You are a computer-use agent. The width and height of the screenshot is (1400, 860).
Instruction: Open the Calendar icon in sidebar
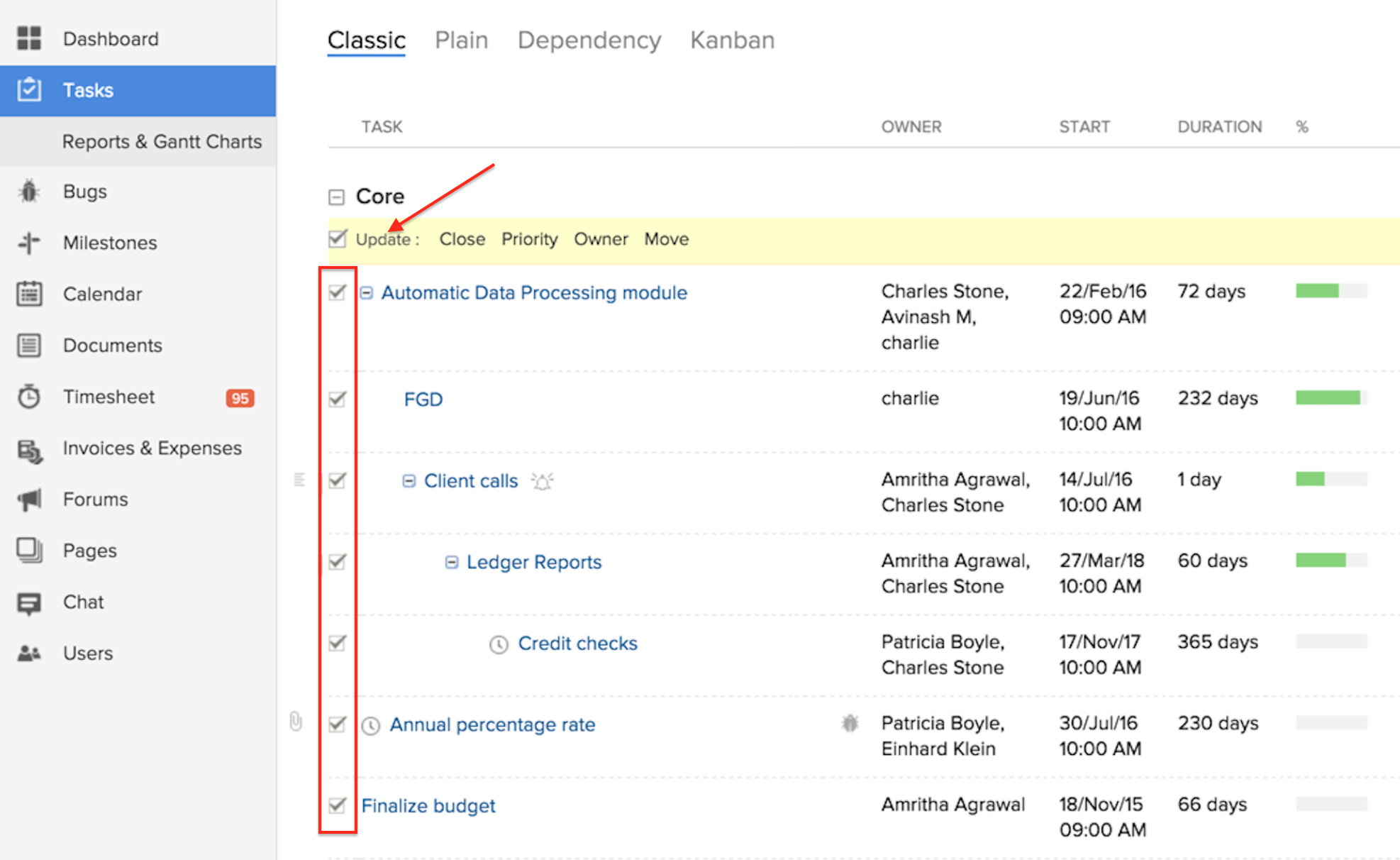(x=29, y=294)
